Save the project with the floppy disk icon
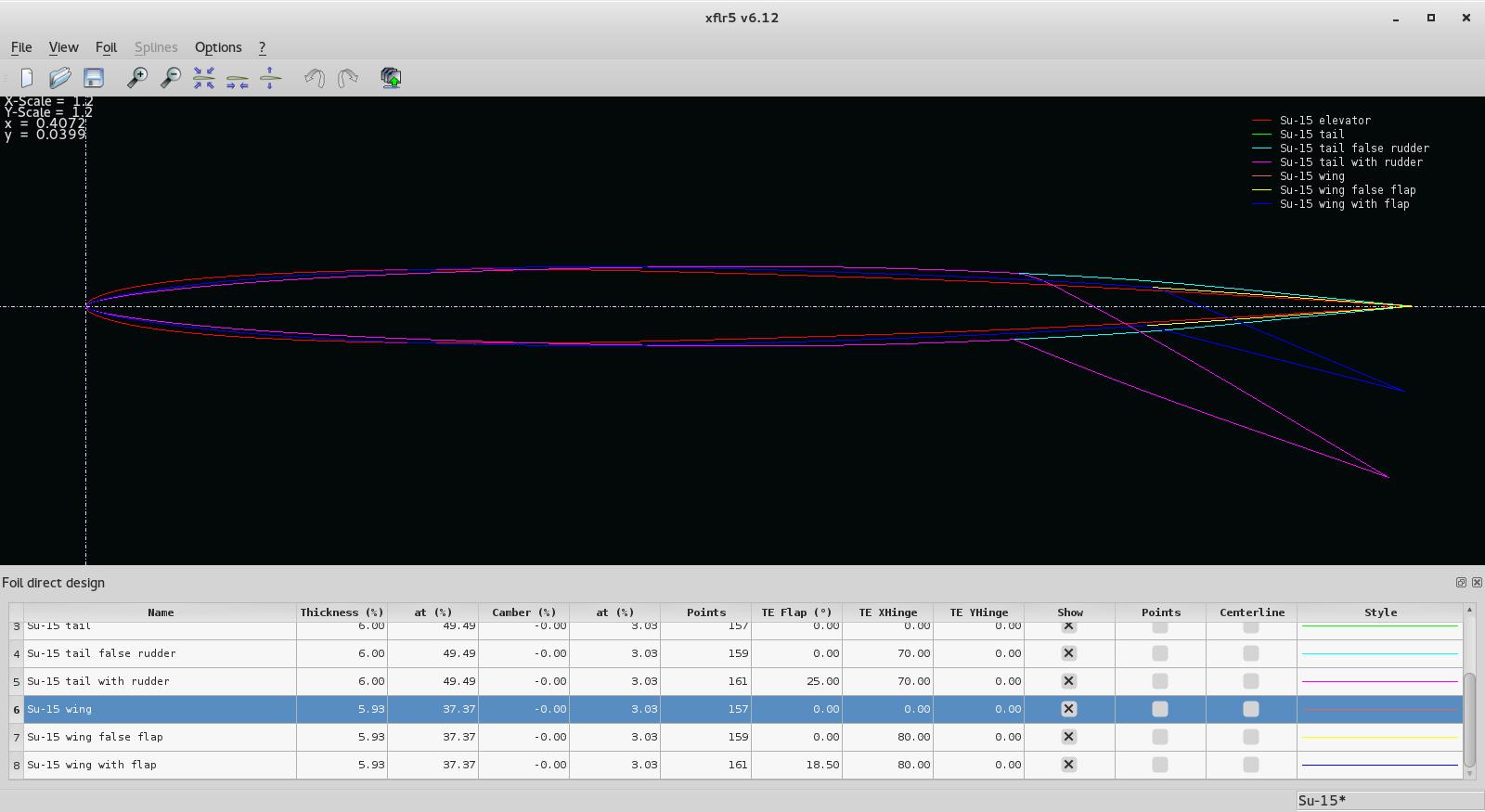The height and width of the screenshot is (812, 1485). click(94, 78)
